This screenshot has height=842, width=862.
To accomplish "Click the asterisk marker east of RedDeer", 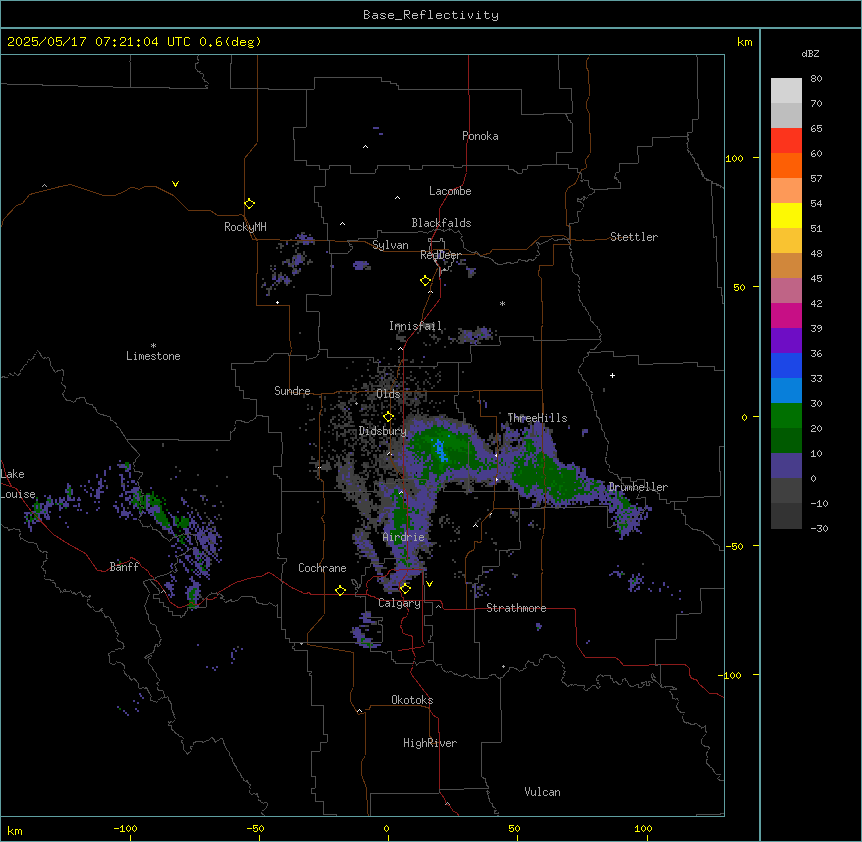I will (502, 303).
